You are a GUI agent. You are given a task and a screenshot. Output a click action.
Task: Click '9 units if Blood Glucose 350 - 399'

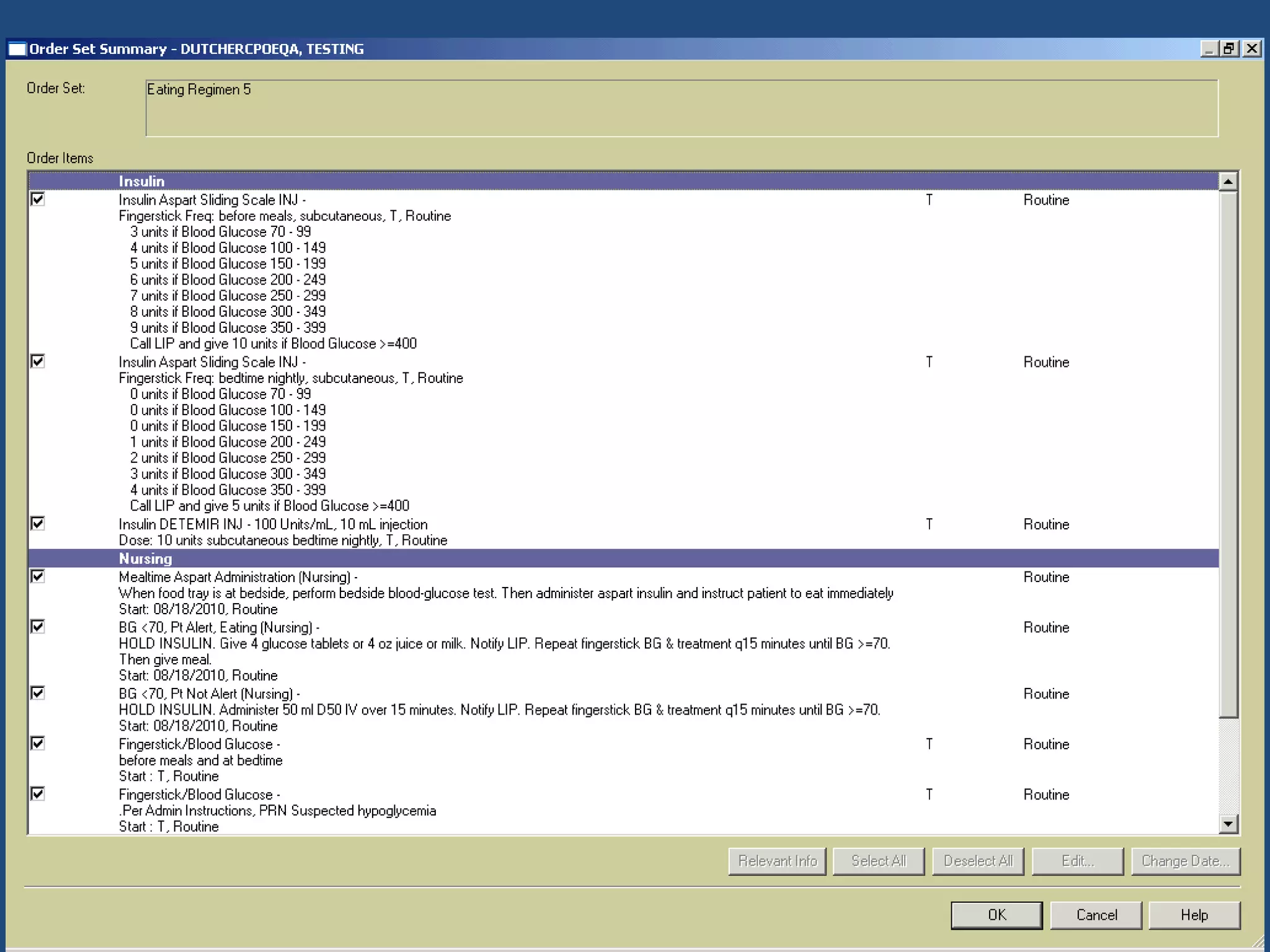(x=228, y=328)
